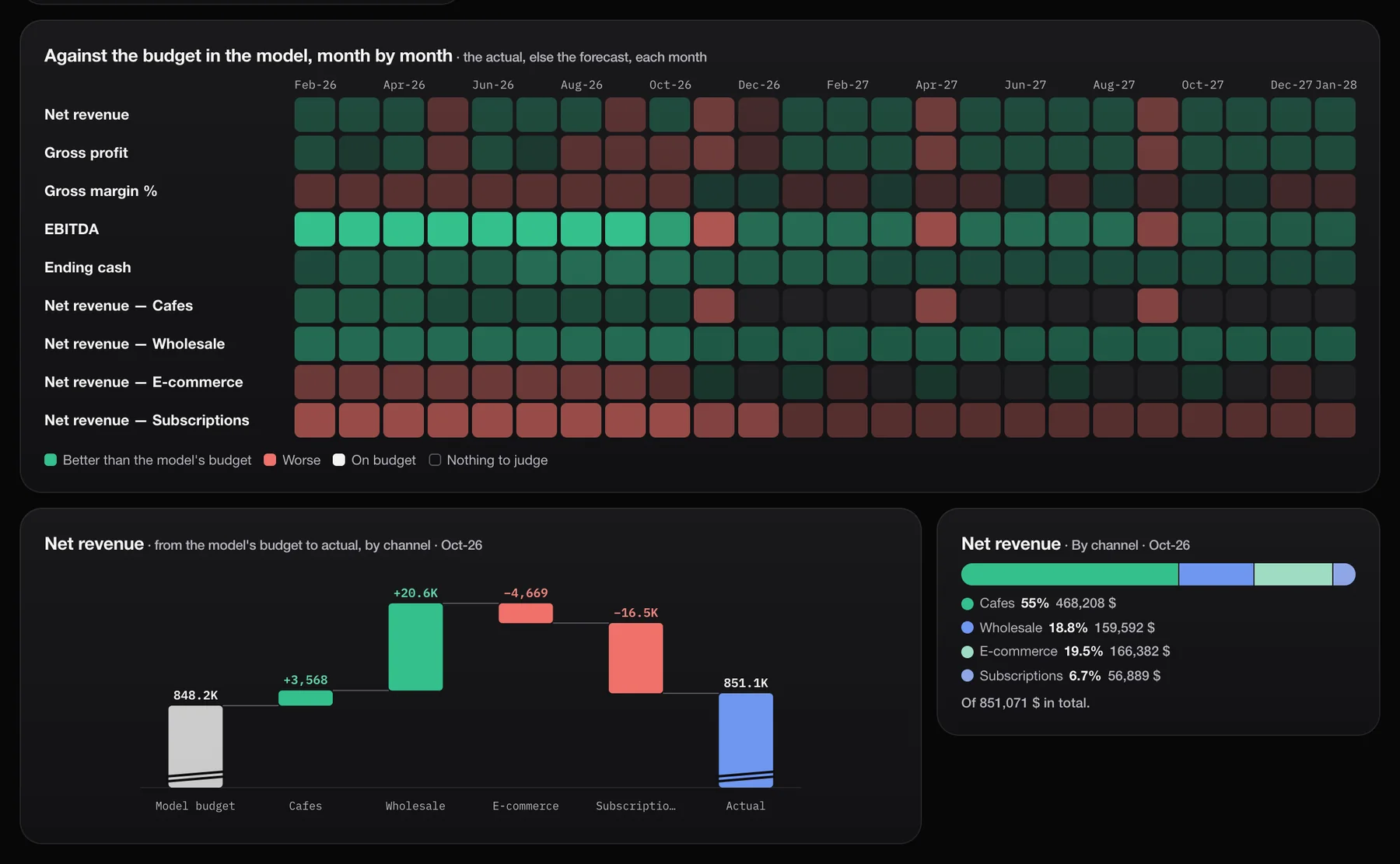Select the Subscriptions dot in the channel legend
The height and width of the screenshot is (864, 1400).
(x=968, y=676)
